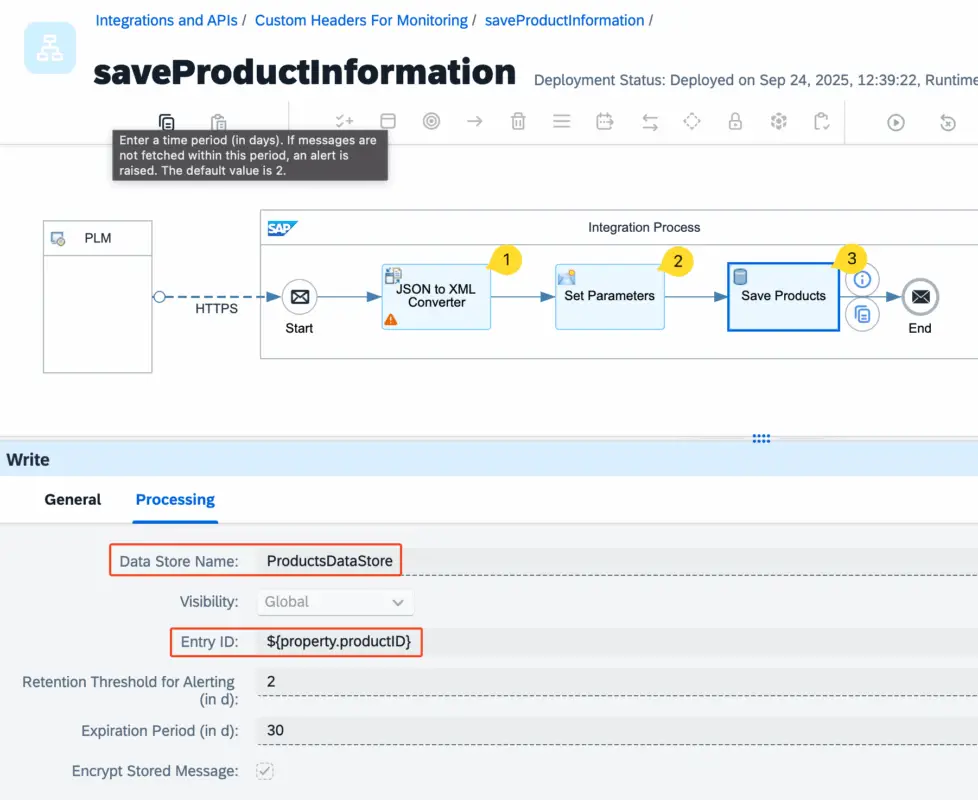The width and height of the screenshot is (978, 800).
Task: Open the Processing tab
Action: (175, 500)
